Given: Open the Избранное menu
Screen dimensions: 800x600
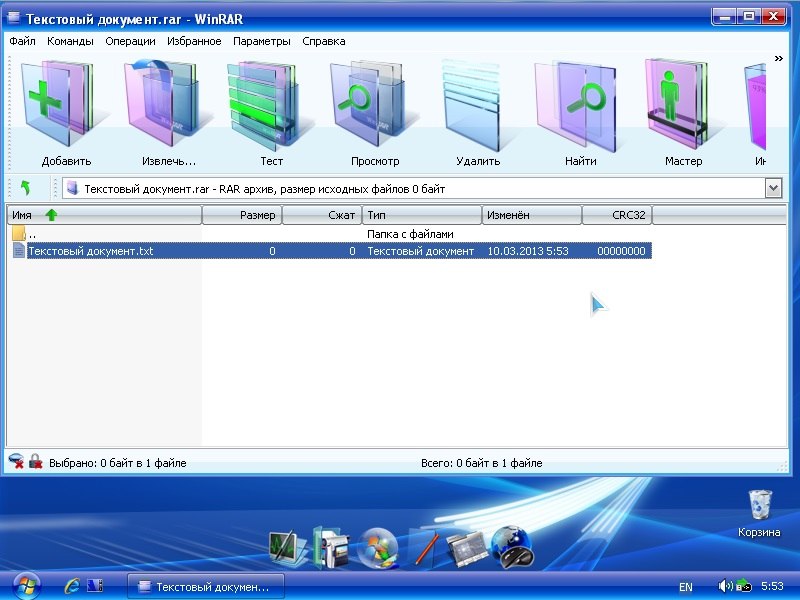Looking at the screenshot, I should pyautogui.click(x=194, y=41).
